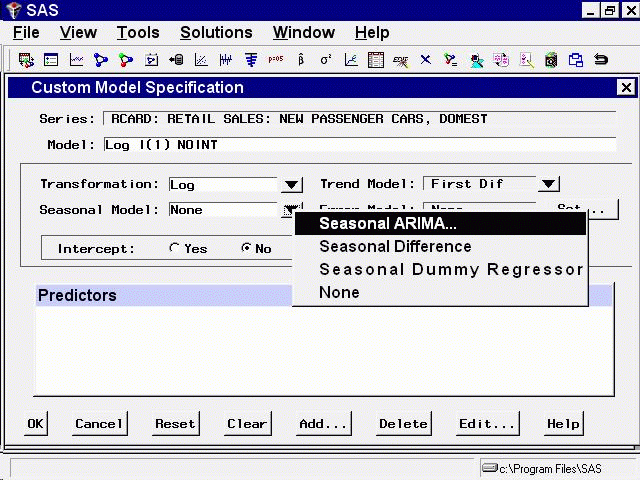Open the File menu
This screenshot has height=480, width=640.
coord(26,33)
